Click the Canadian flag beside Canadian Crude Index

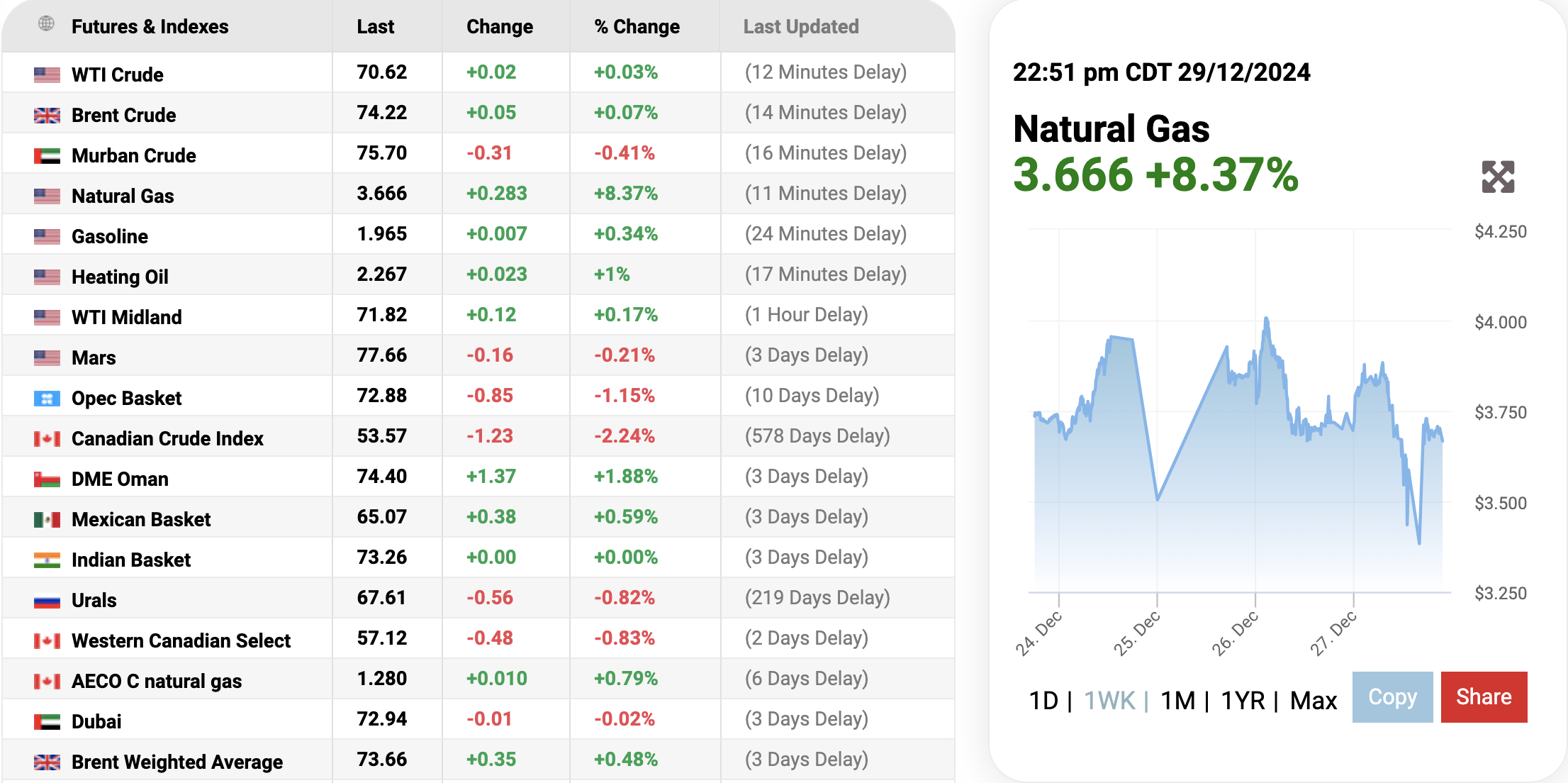47,438
